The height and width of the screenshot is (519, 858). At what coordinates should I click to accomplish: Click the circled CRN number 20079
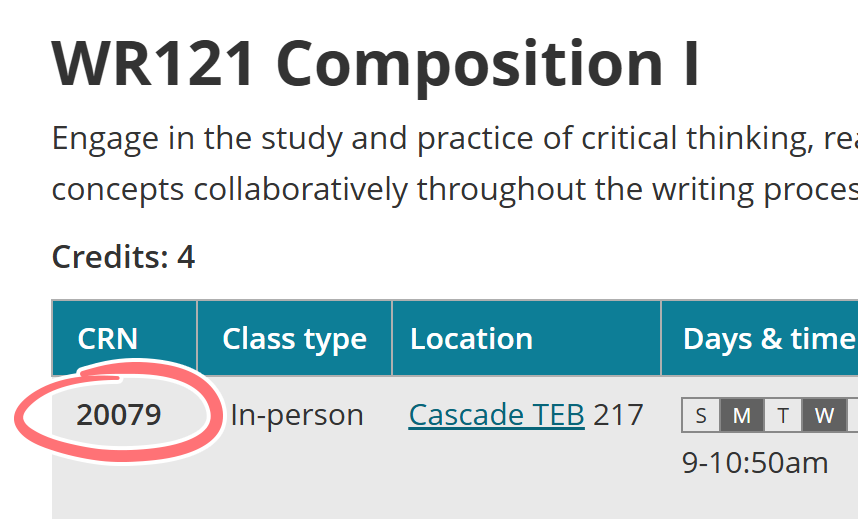coord(119,414)
